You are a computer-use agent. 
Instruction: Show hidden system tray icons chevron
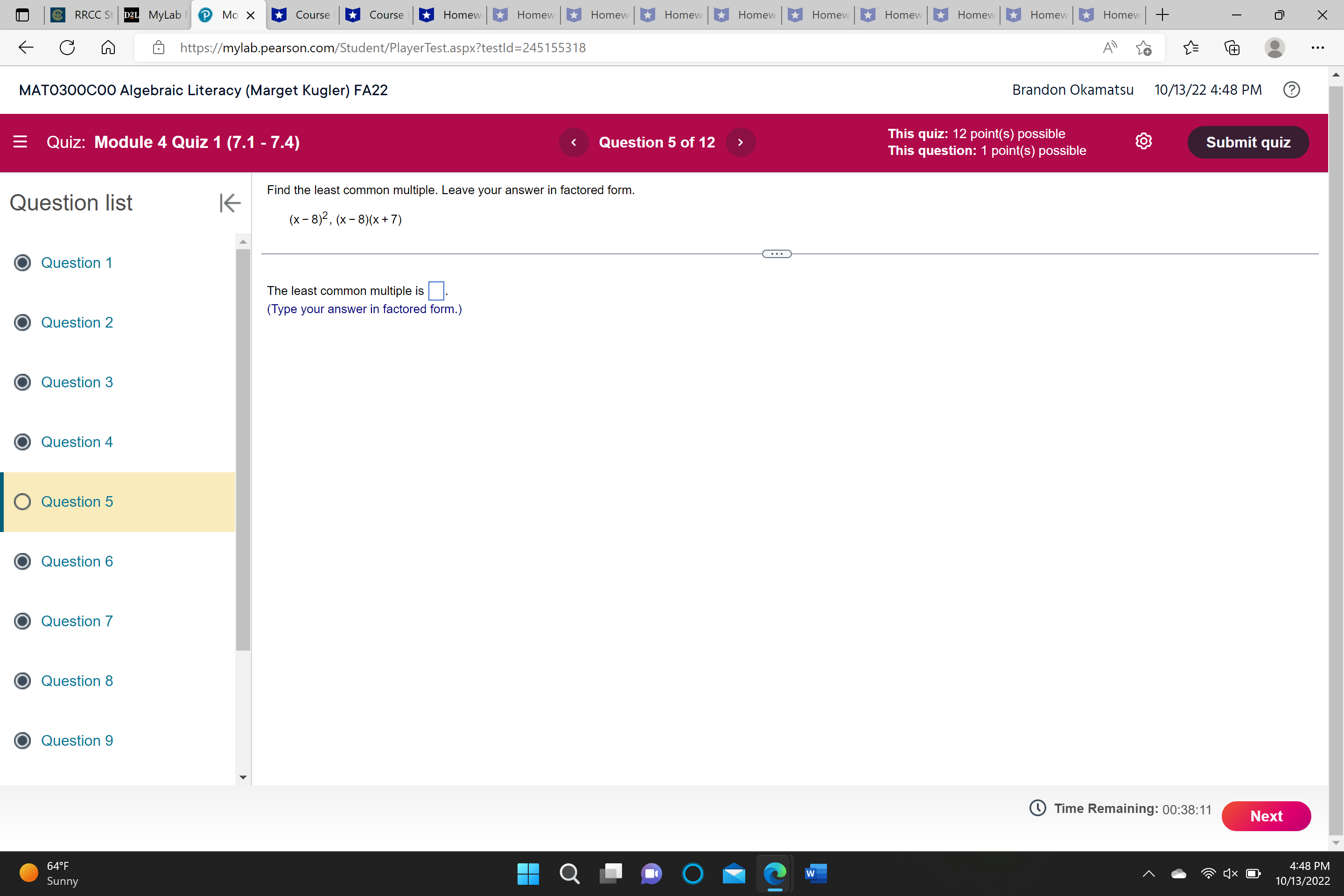click(x=1148, y=873)
